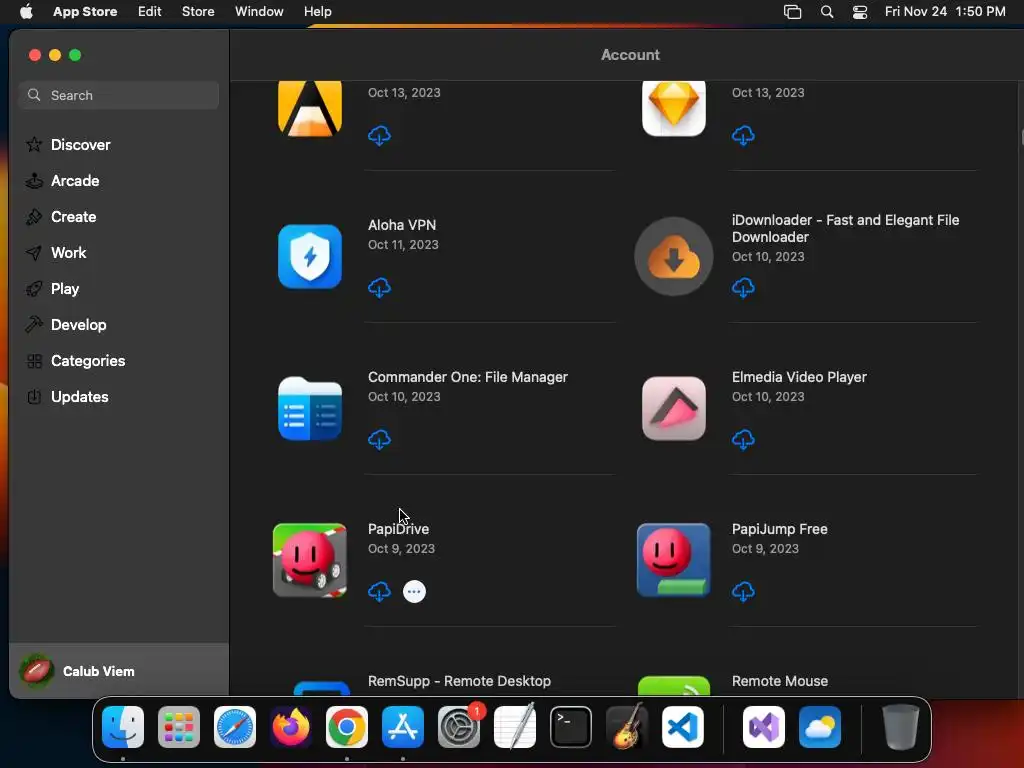Click Commander One: File Manager title
Screen dimensions: 1024x768
click(x=468, y=377)
